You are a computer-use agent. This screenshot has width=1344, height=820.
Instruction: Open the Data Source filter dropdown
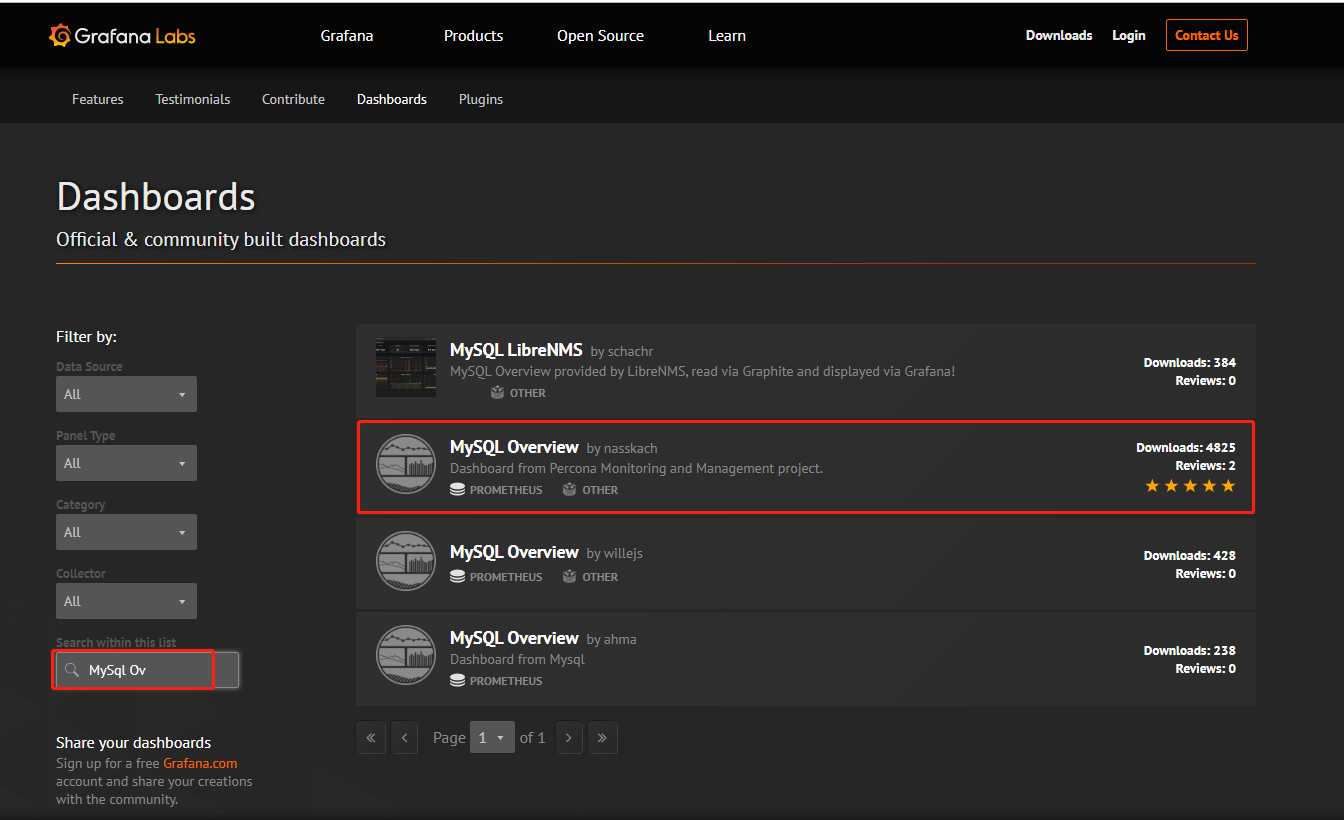[126, 394]
